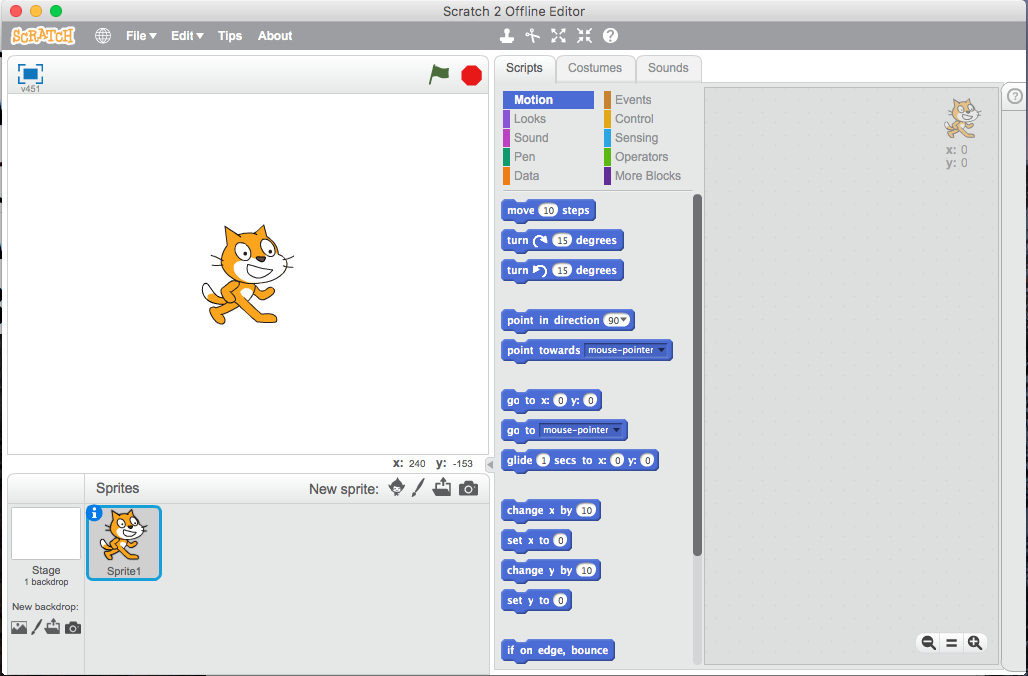The image size is (1028, 676).
Task: Switch stage to full screen mode
Action: [x=30, y=73]
